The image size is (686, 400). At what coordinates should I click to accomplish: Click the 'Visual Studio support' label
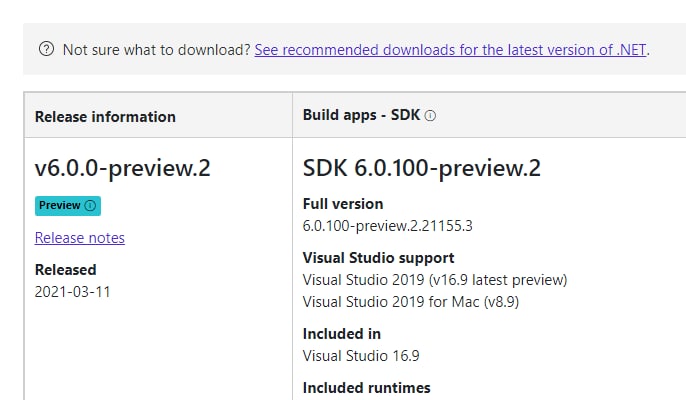[x=378, y=258]
